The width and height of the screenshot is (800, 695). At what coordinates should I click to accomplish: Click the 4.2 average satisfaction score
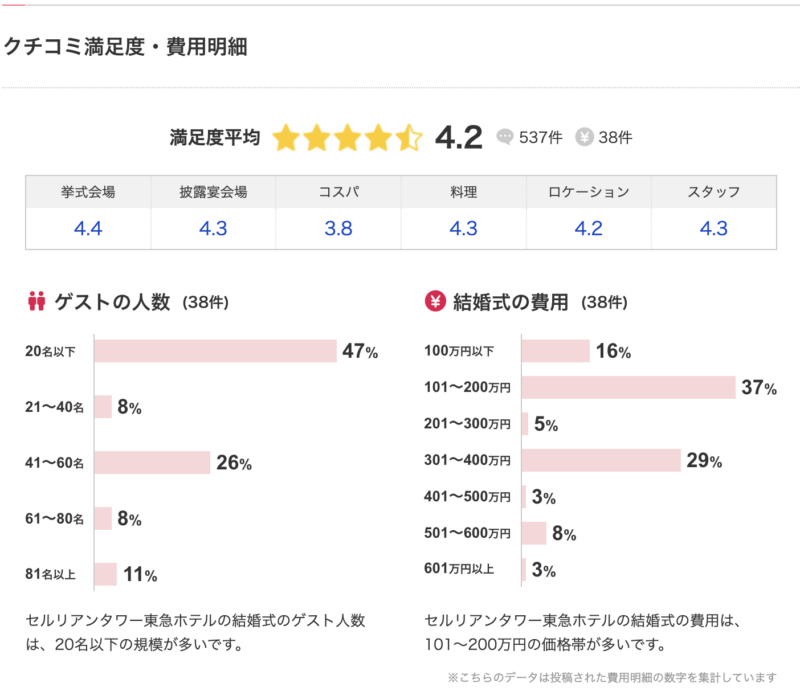click(459, 137)
